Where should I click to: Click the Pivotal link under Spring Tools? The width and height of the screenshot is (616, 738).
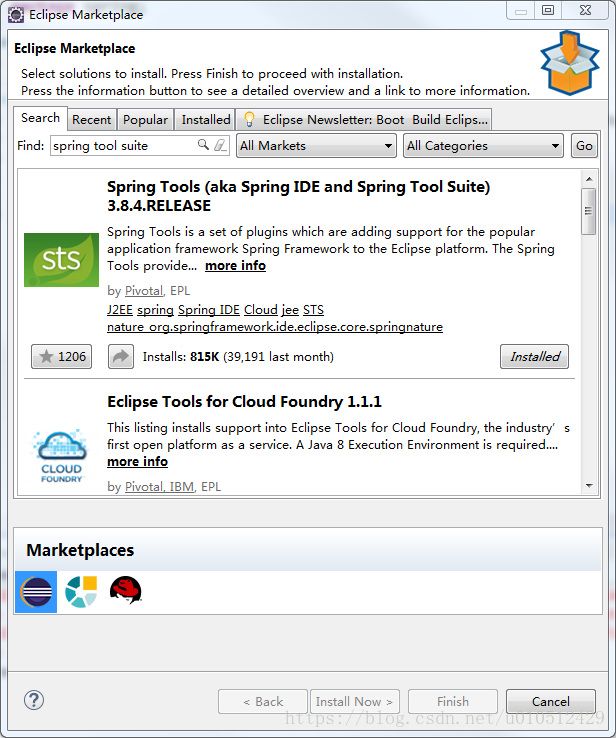144,291
